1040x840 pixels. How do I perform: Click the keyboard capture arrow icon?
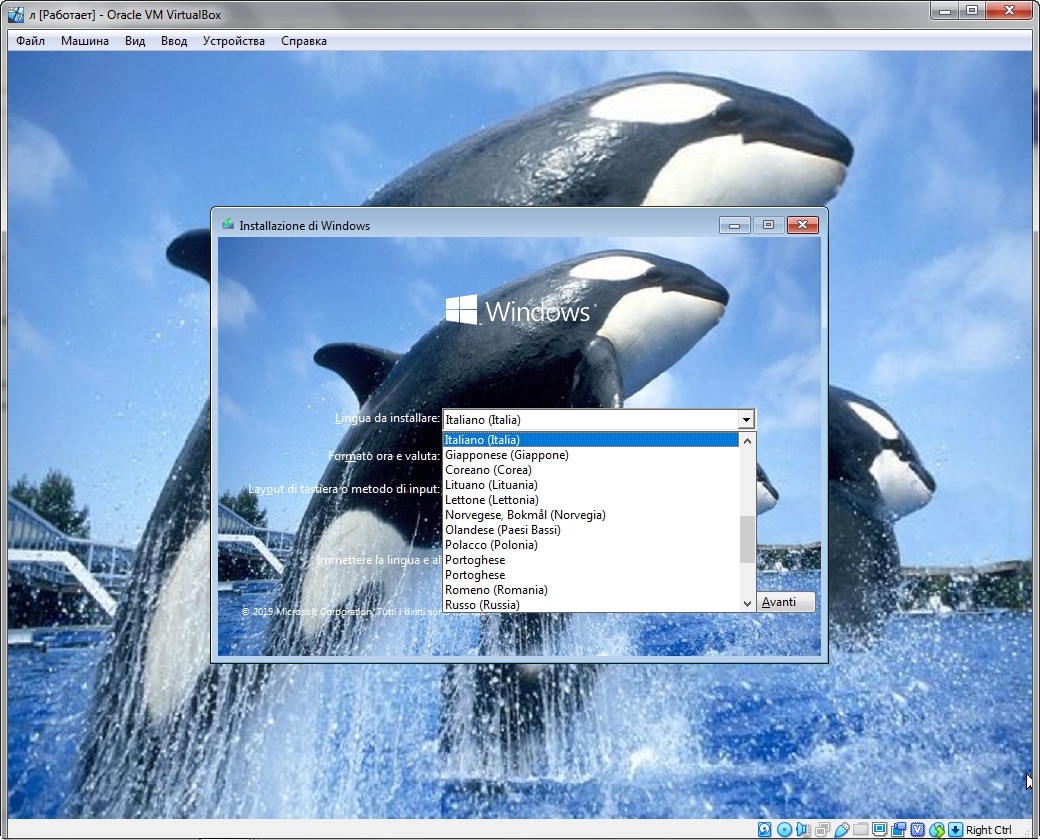[x=955, y=829]
